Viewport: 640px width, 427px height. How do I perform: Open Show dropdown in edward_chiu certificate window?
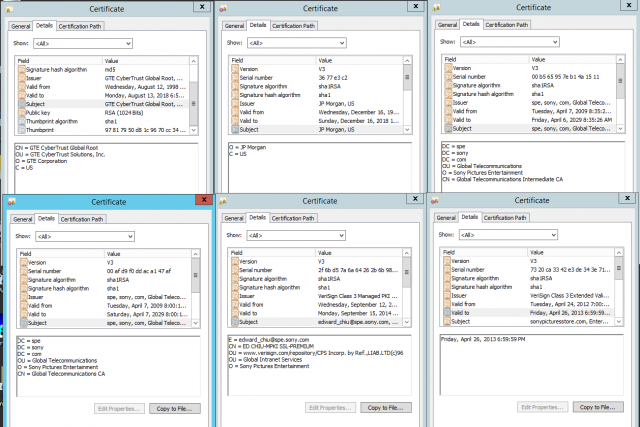pyautogui.click(x=296, y=236)
